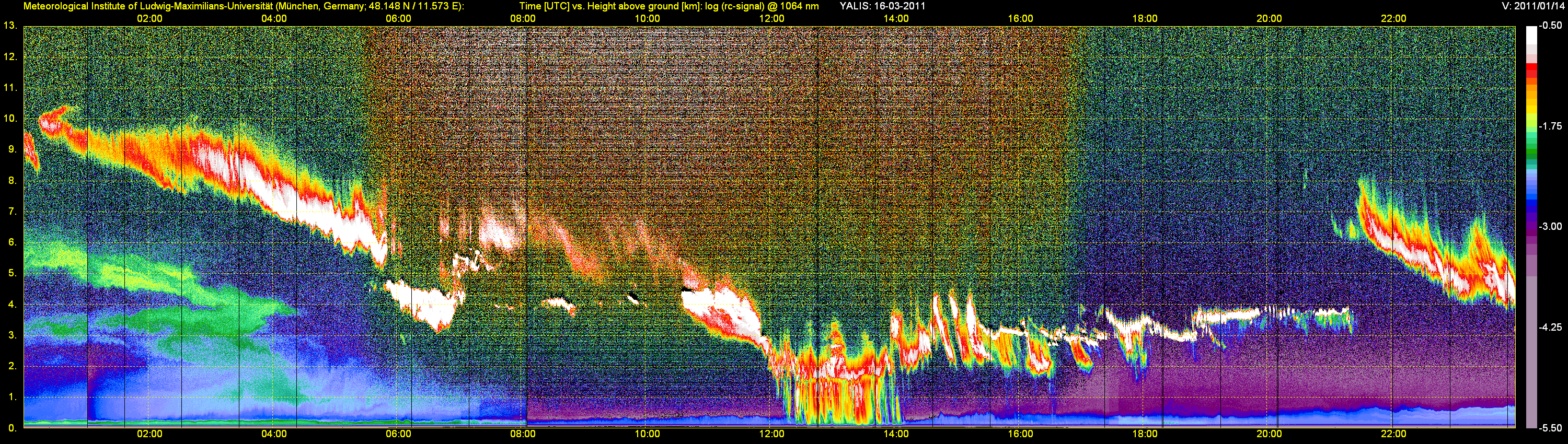Click 18:00 on the bottom time axis

tap(1145, 434)
